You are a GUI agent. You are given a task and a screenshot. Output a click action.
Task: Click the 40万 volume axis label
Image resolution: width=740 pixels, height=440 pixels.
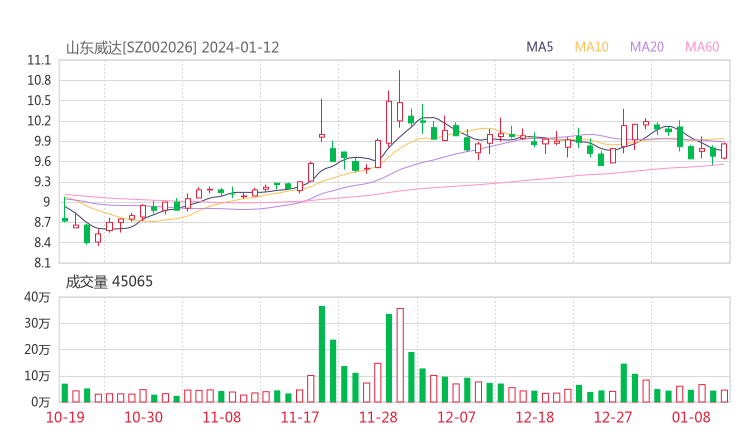click(37, 297)
